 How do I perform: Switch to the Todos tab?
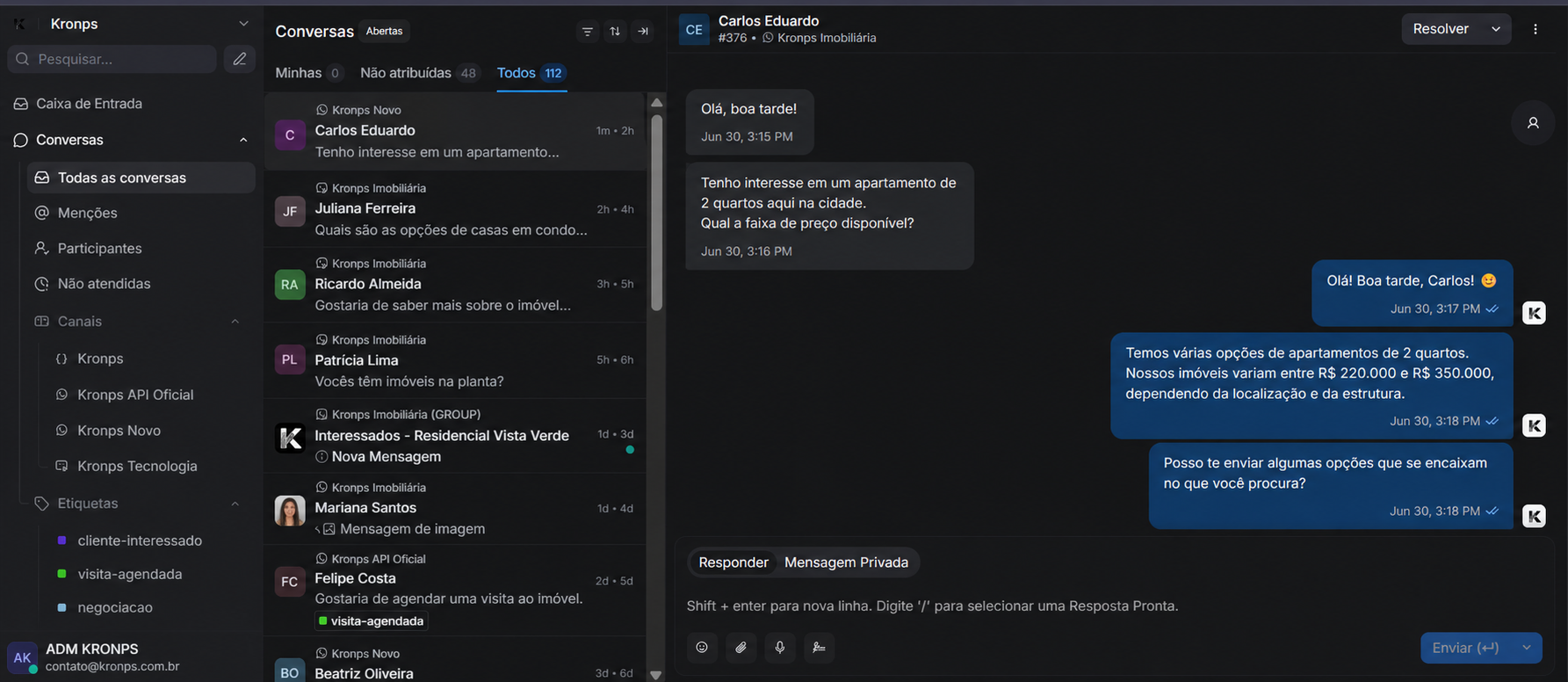(x=531, y=73)
